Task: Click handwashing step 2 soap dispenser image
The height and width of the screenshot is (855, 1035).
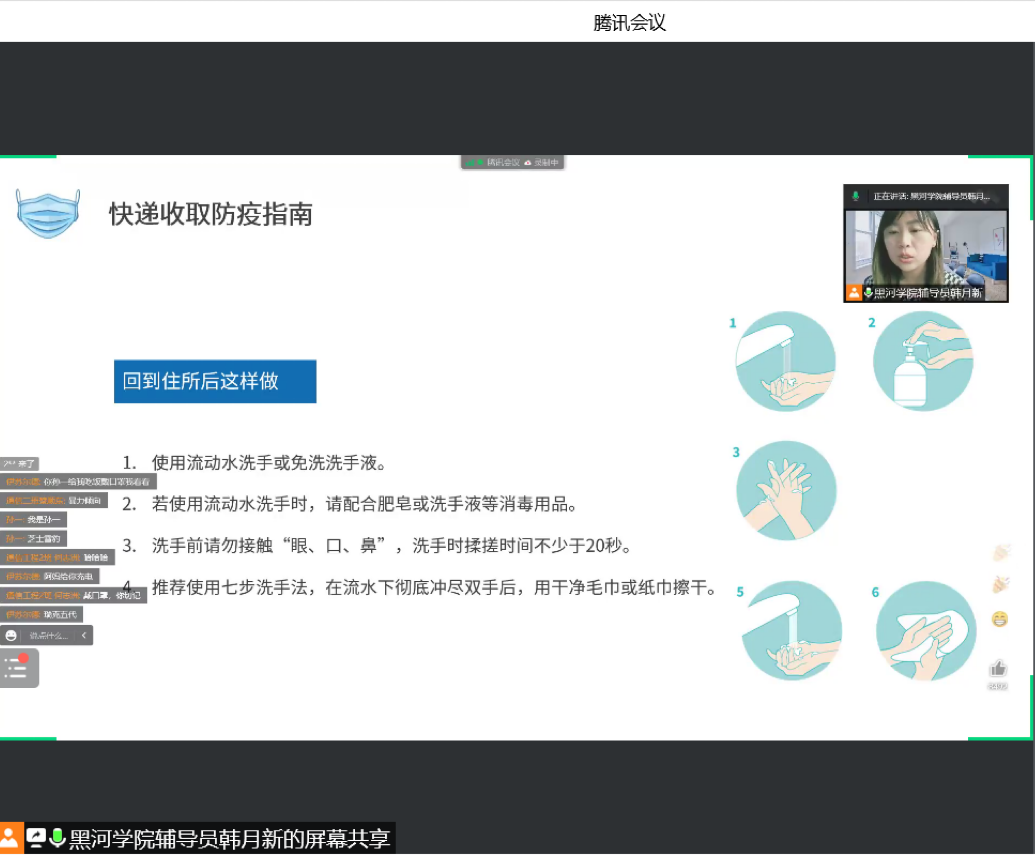Action: pyautogui.click(x=923, y=361)
